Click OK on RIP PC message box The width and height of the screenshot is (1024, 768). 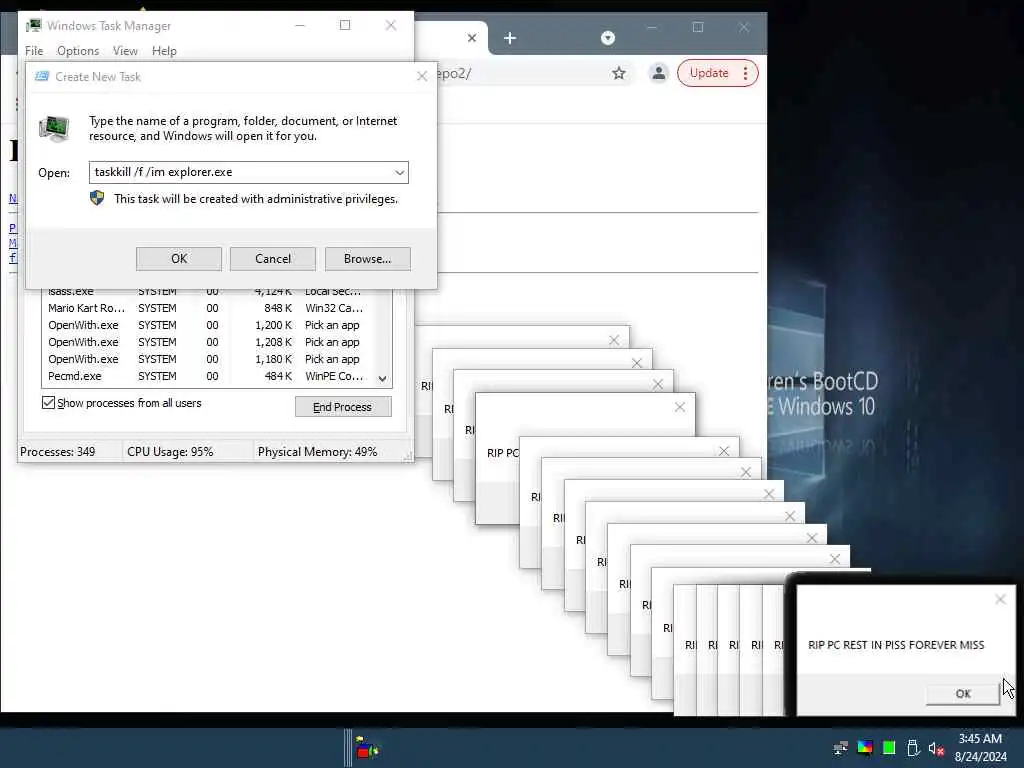click(x=963, y=694)
